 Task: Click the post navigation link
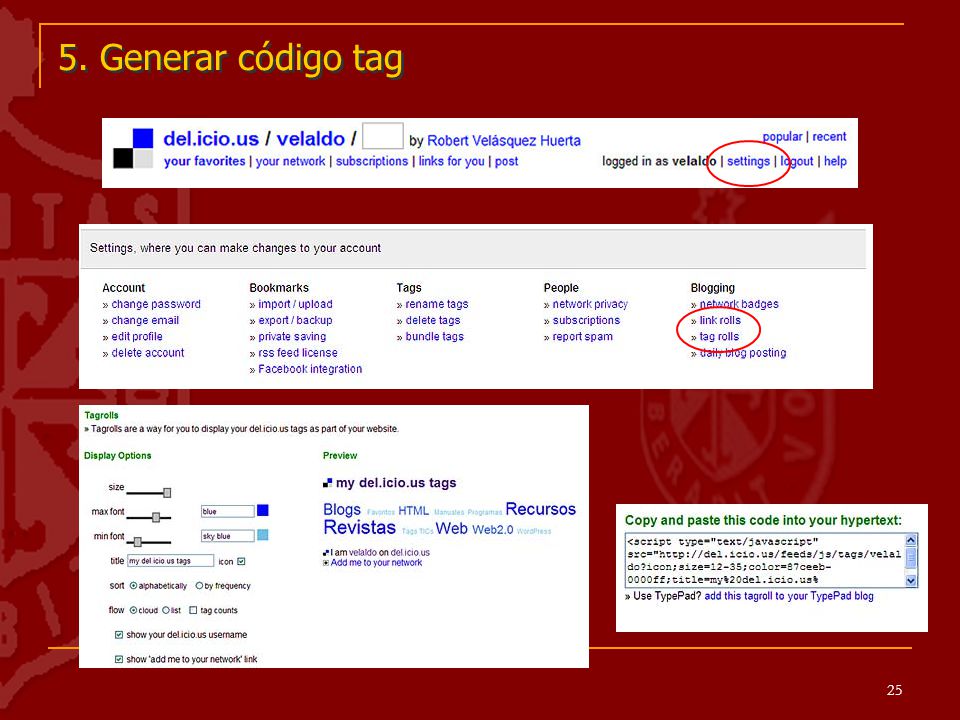[x=506, y=161]
